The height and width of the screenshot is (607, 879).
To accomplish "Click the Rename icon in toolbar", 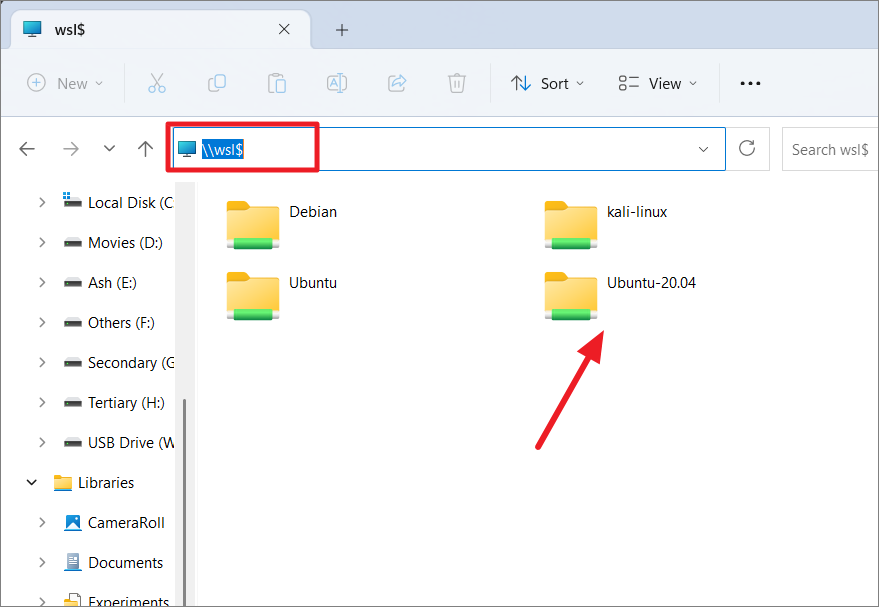I will pos(337,83).
